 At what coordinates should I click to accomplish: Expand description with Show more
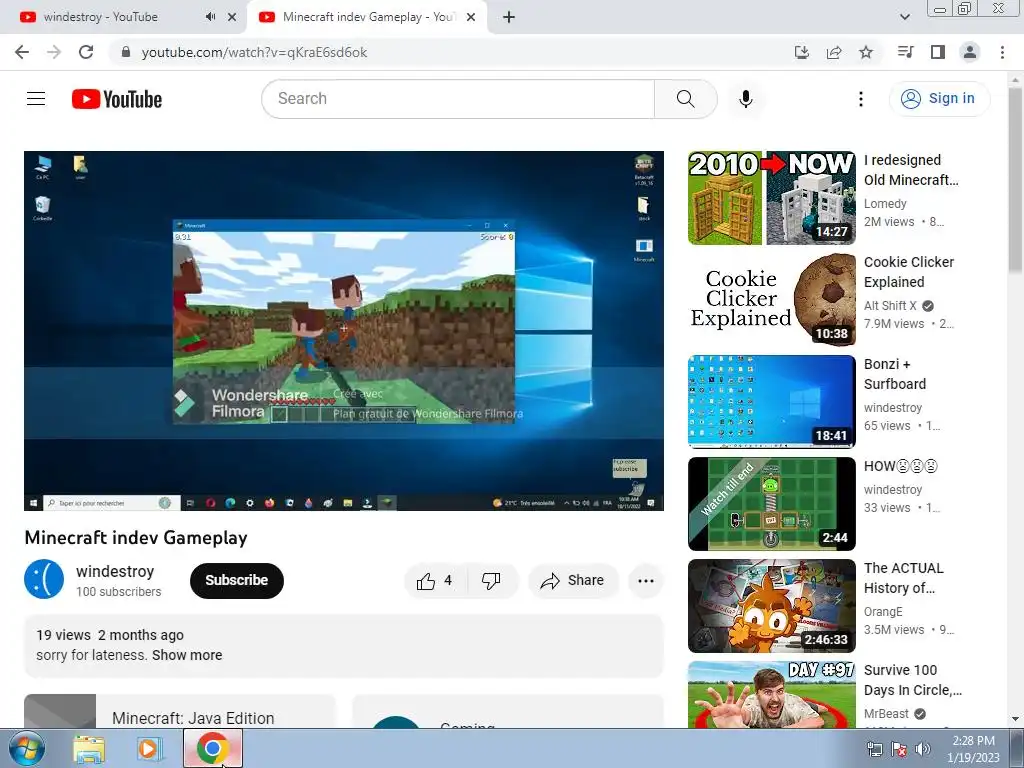[x=187, y=655]
